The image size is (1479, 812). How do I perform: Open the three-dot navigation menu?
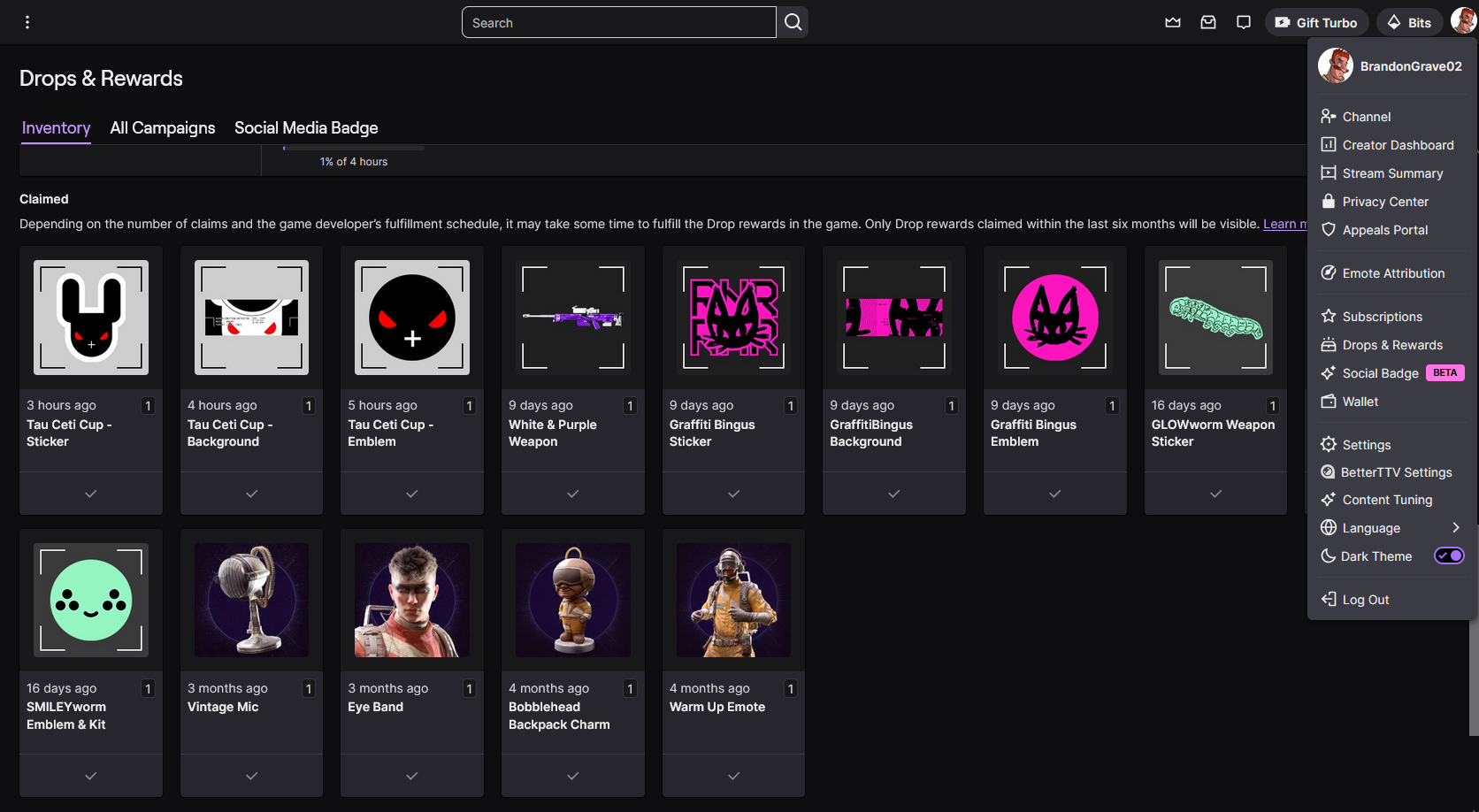tap(27, 22)
